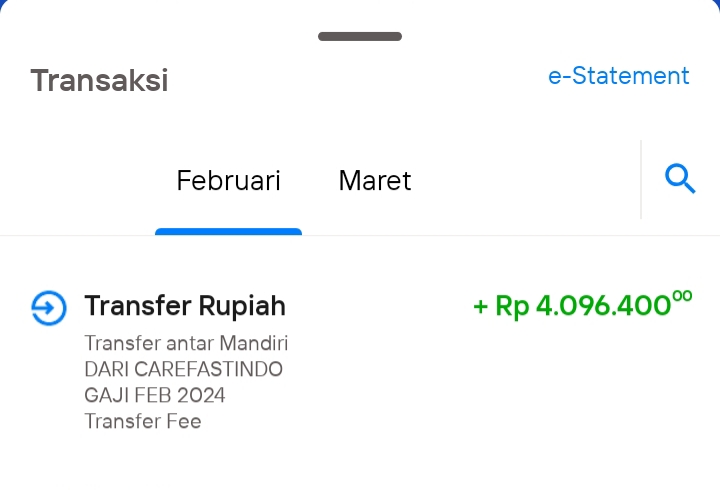This screenshot has width=720, height=490.
Task: Tap the blank space below Transfer Fee
Action: tap(360, 464)
